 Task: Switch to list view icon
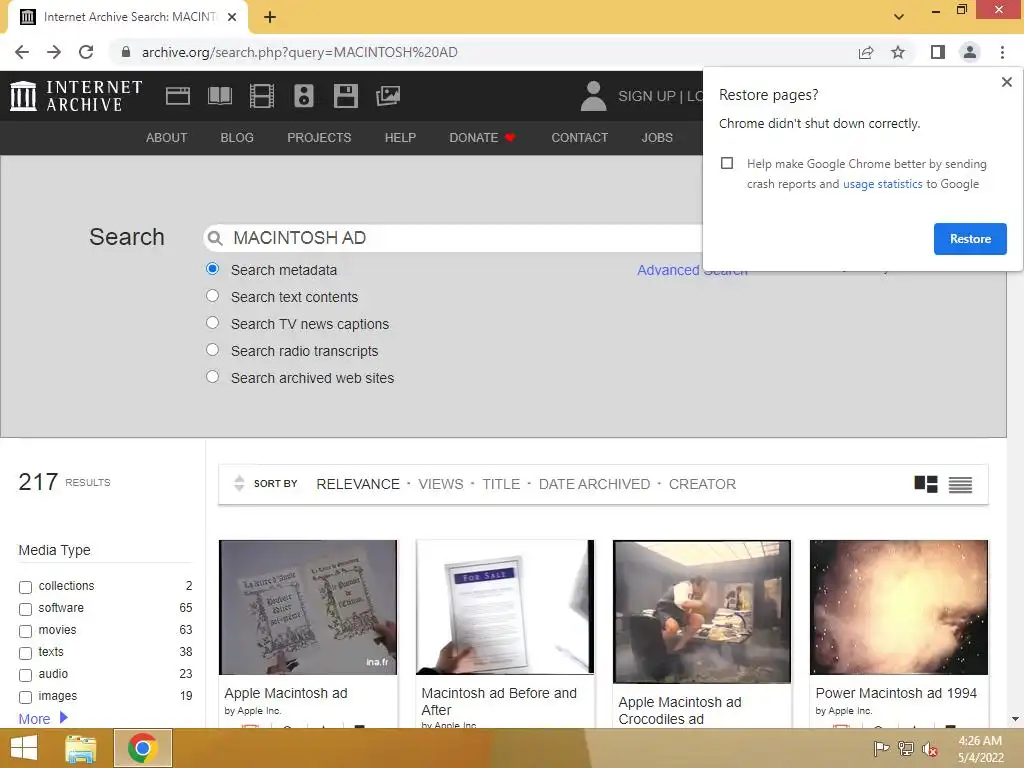pos(960,485)
